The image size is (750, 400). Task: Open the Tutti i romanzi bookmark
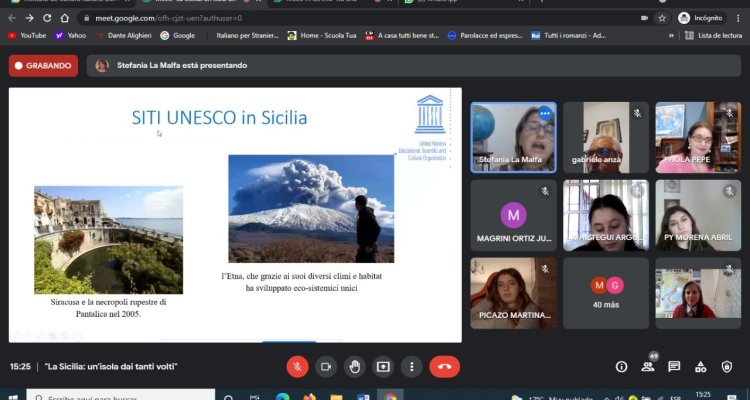tap(569, 35)
